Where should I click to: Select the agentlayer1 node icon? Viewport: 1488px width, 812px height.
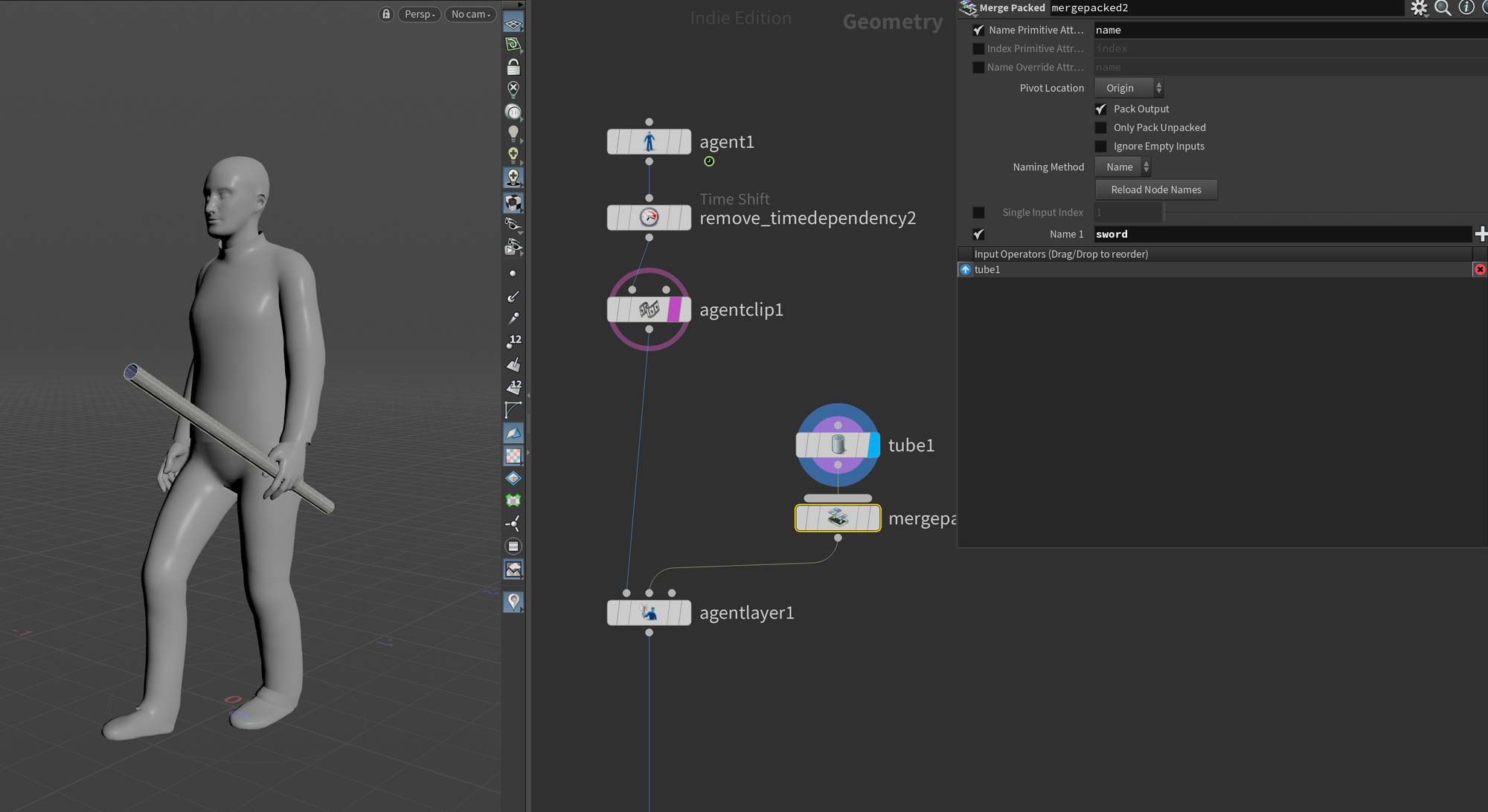pyautogui.click(x=649, y=612)
